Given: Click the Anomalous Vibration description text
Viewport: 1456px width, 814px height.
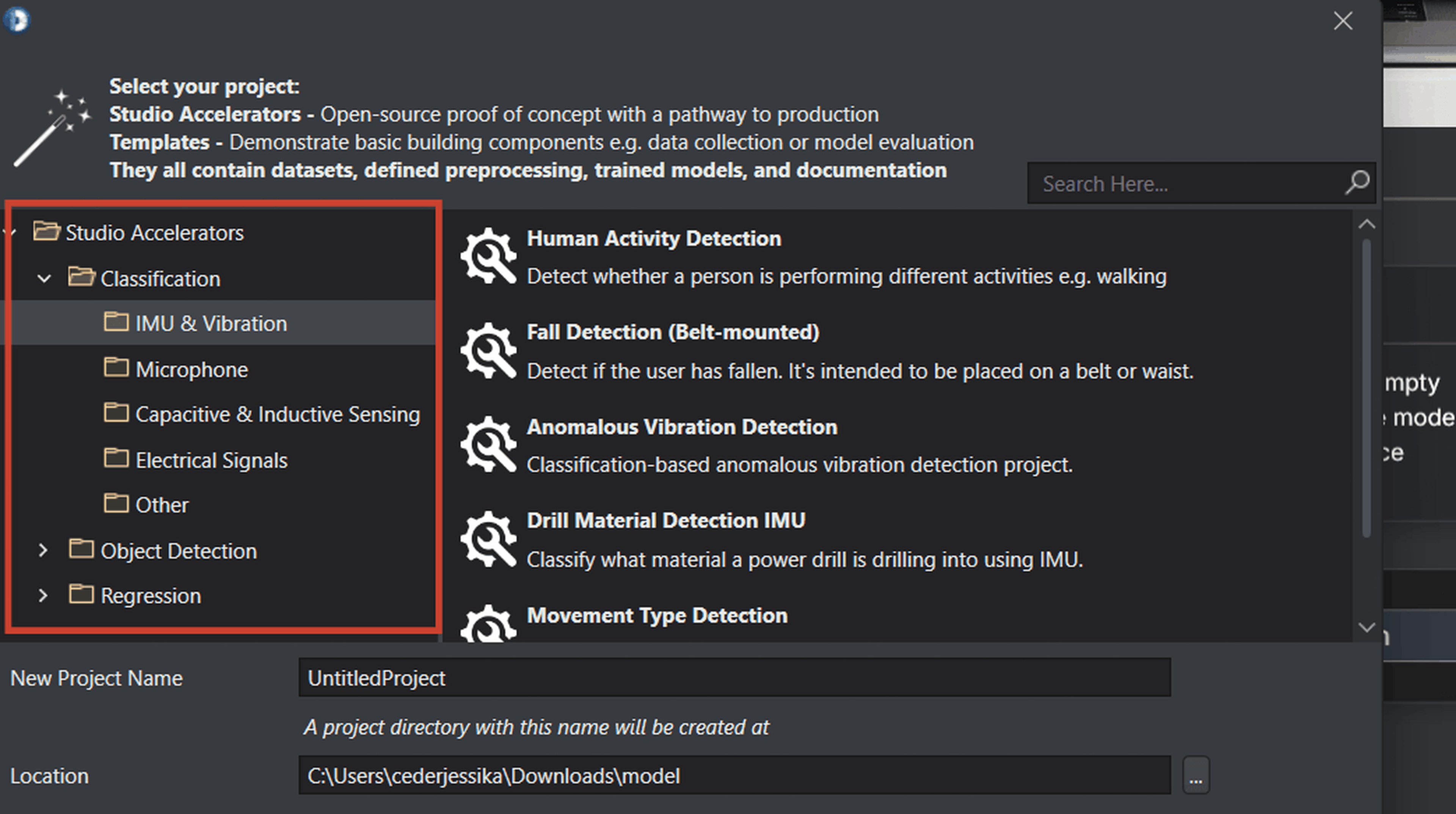Looking at the screenshot, I should click(800, 465).
